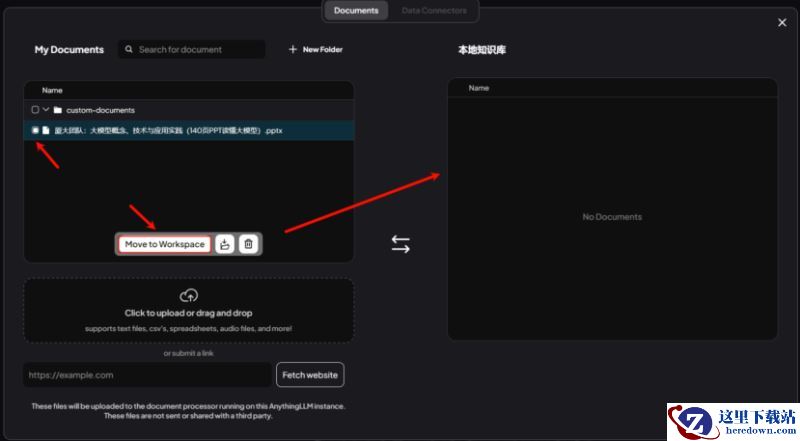
Task: Click the cloud upload icon
Action: pyautogui.click(x=188, y=295)
